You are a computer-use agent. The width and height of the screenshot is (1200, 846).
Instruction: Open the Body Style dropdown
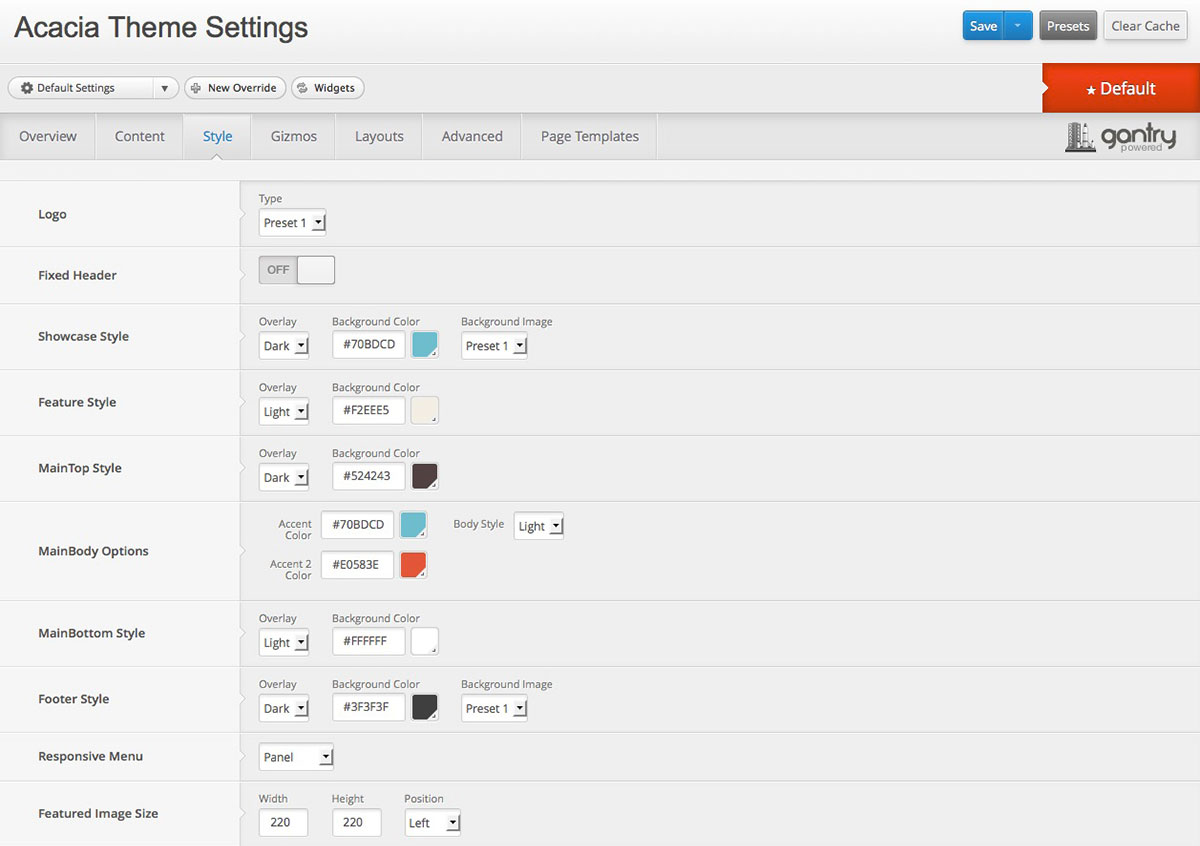point(539,526)
